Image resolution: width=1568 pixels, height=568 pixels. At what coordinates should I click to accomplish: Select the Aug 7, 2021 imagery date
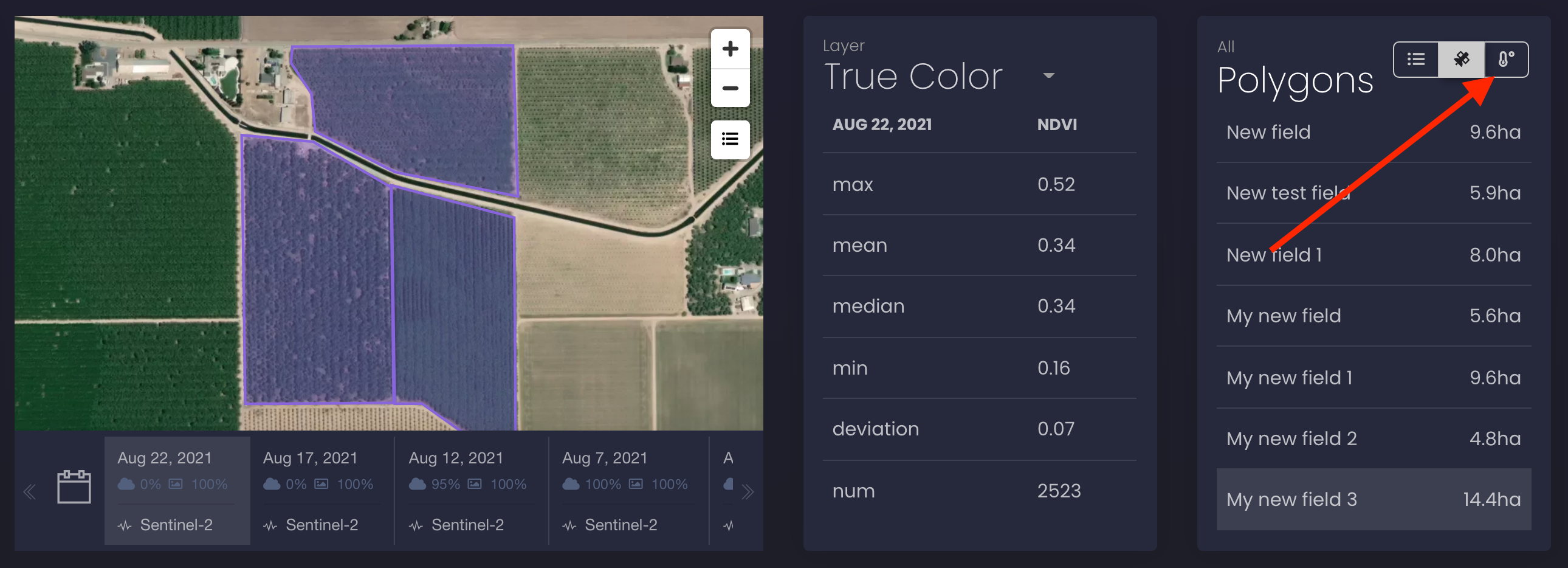(628, 491)
